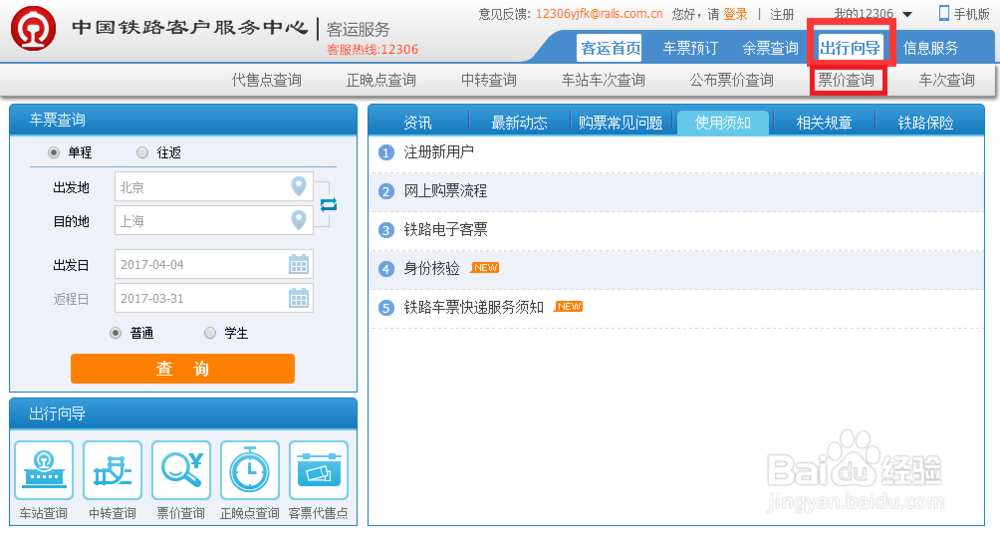The height and width of the screenshot is (536, 1000).
Task: Click the 登录 login link
Action: pos(735,14)
